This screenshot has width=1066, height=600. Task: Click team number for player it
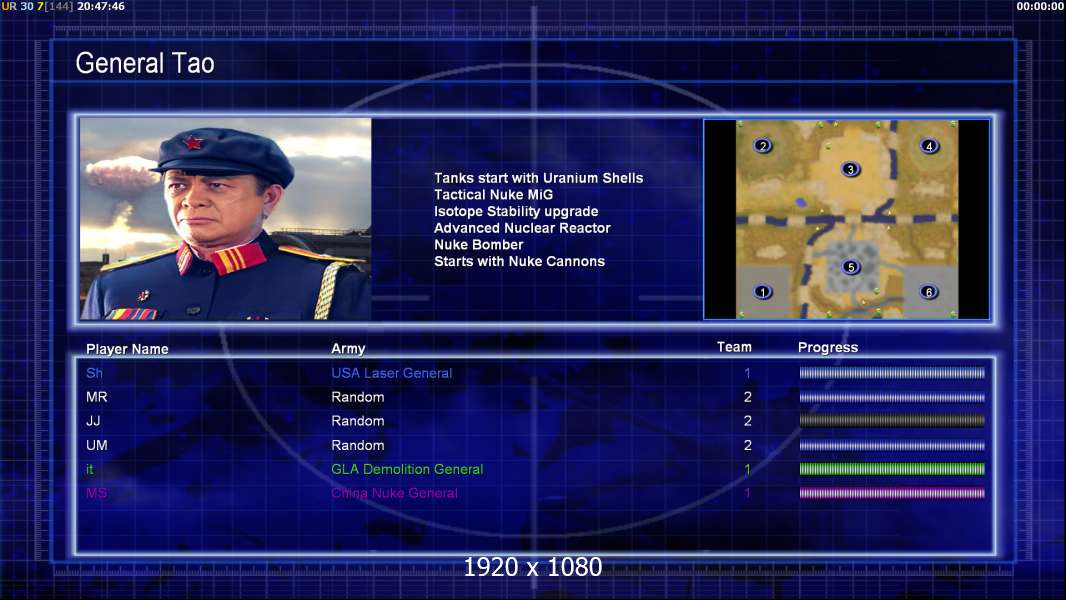[747, 469]
